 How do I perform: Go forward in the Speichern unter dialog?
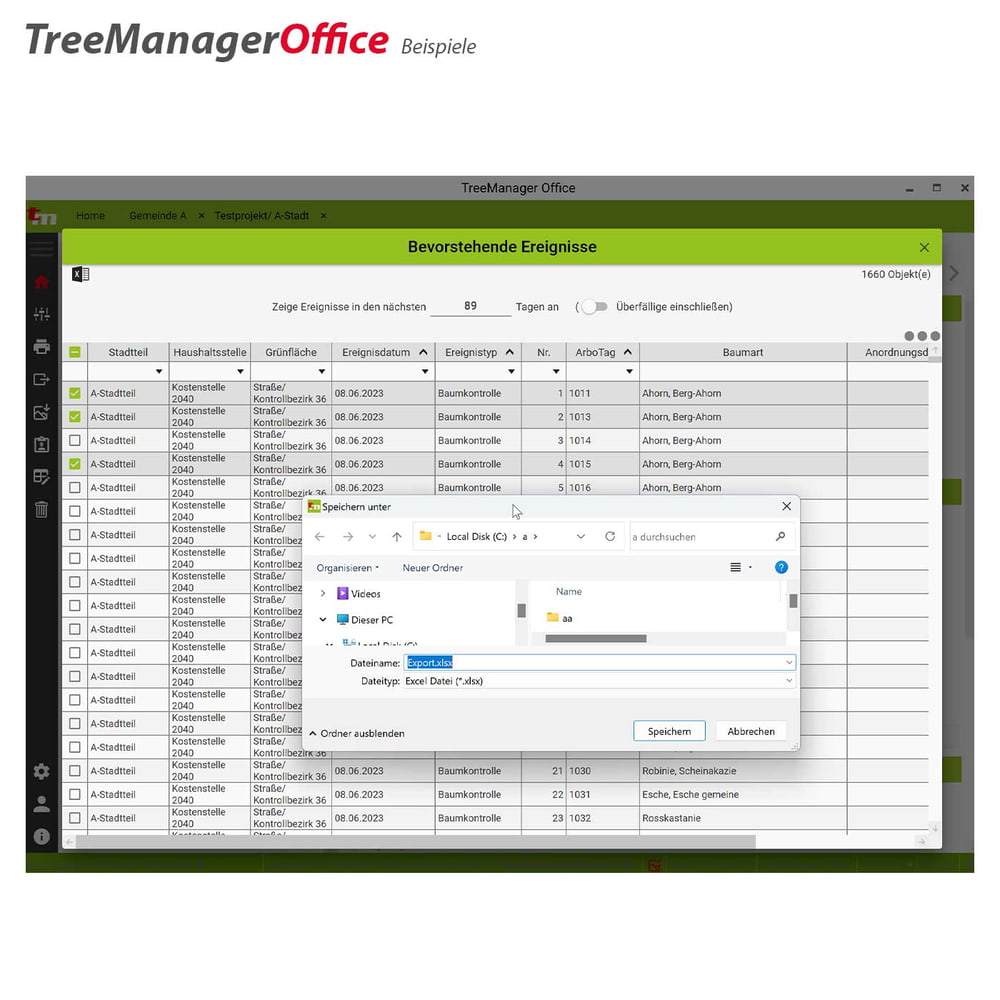(348, 537)
